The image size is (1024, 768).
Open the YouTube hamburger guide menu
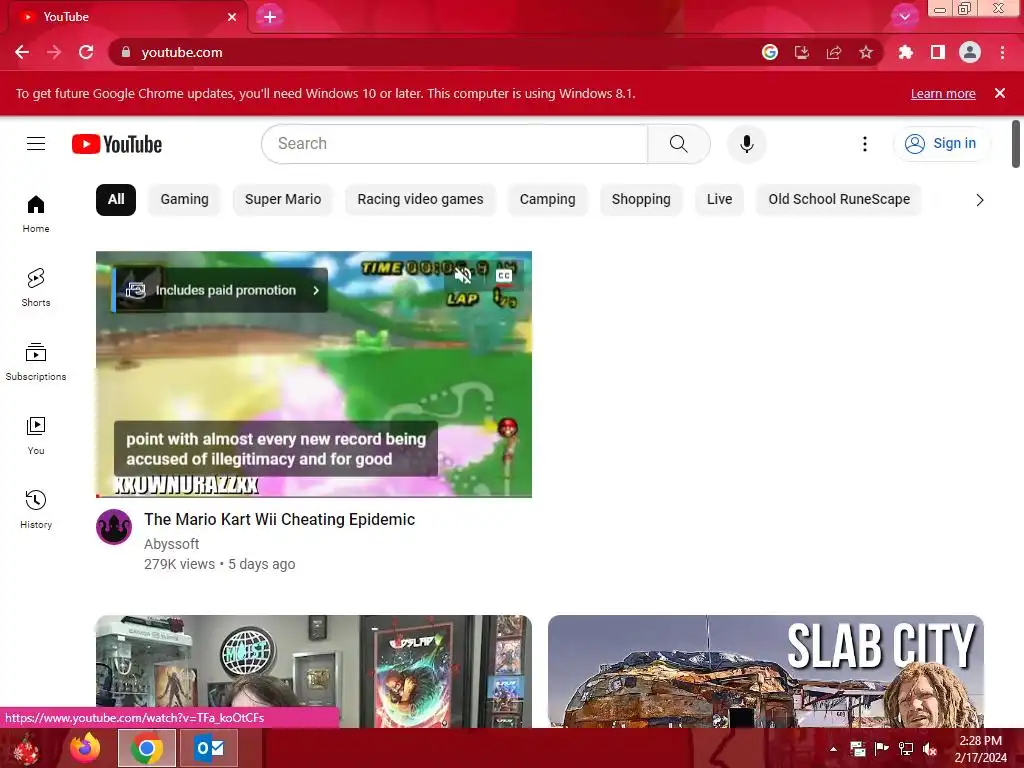pyautogui.click(x=36, y=144)
